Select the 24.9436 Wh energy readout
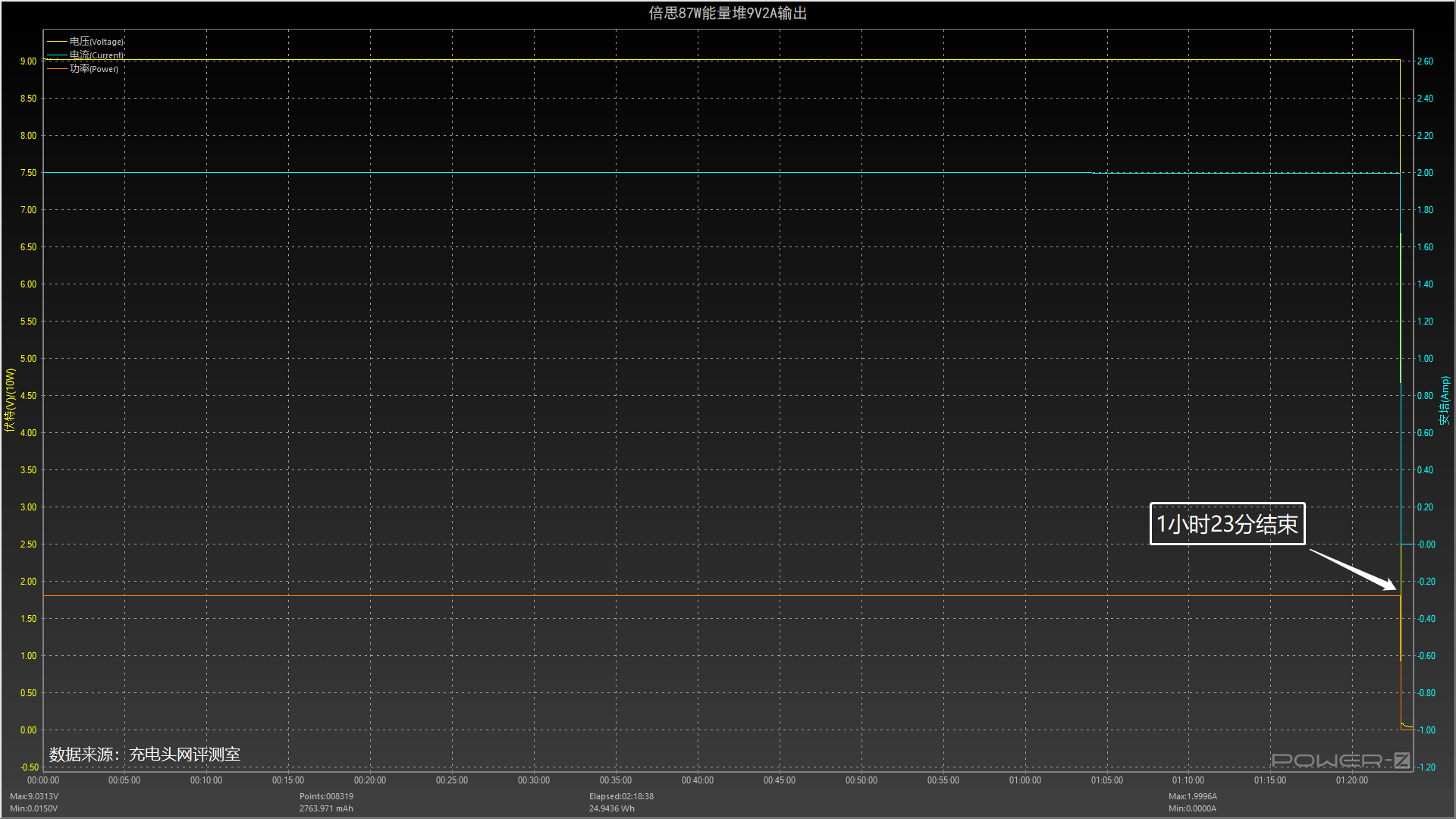The height and width of the screenshot is (819, 1456). (611, 808)
